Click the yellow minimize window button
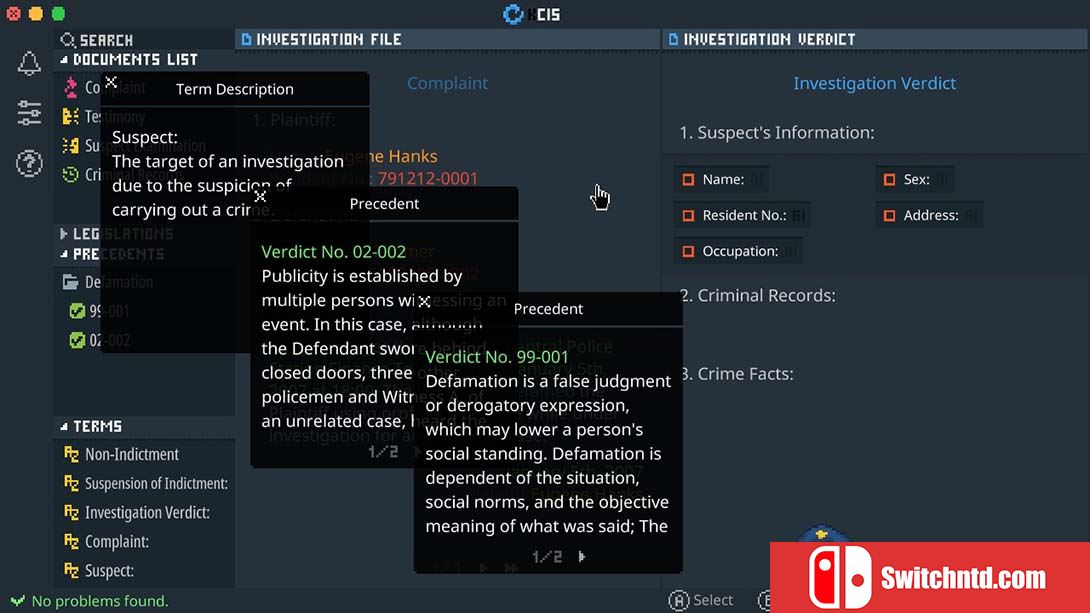Viewport: 1090px width, 613px height. (35, 13)
